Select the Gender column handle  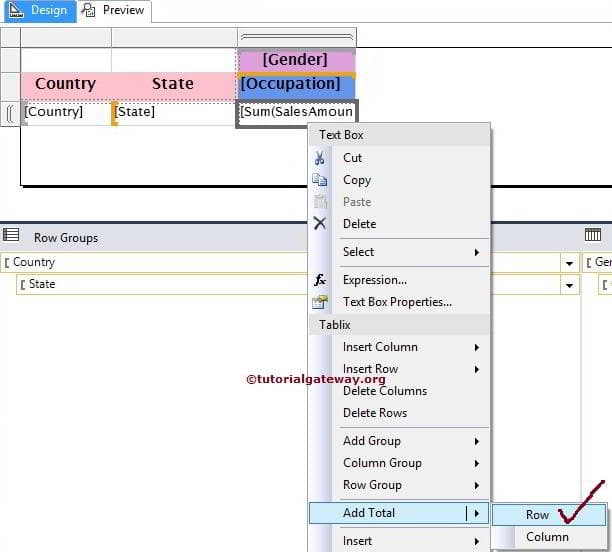coord(296,37)
